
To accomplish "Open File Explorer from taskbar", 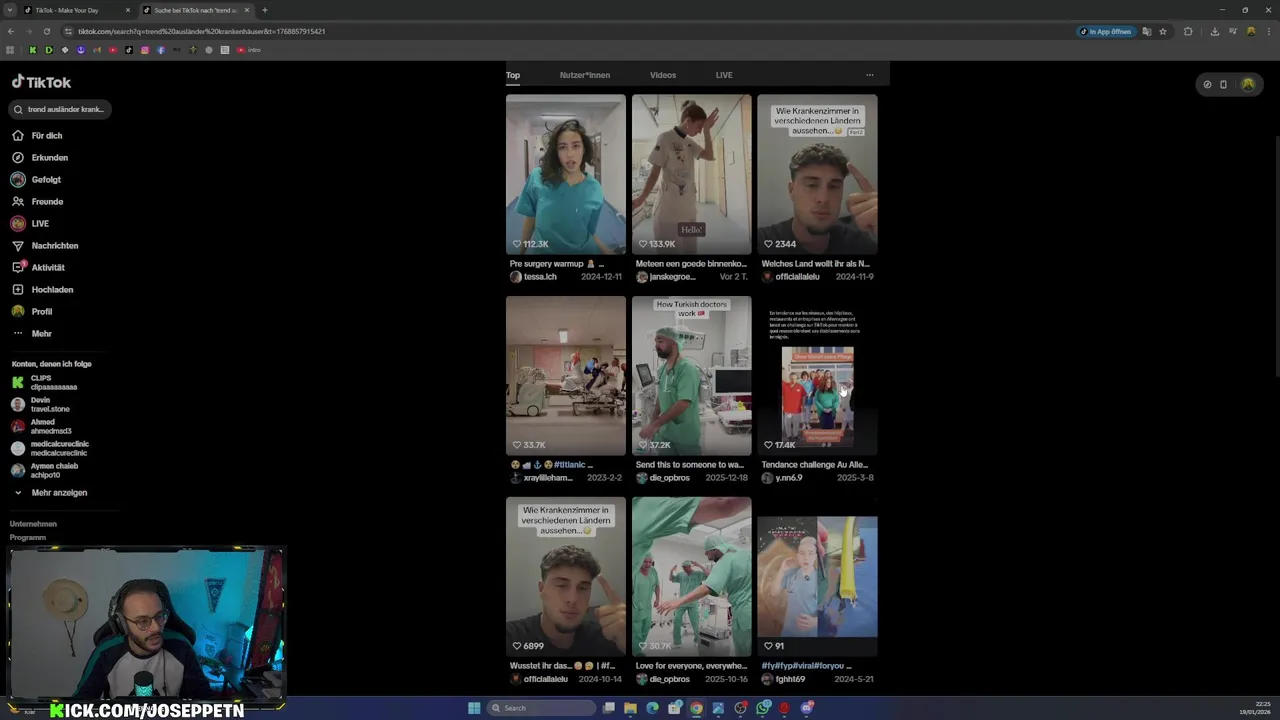I will point(630,708).
